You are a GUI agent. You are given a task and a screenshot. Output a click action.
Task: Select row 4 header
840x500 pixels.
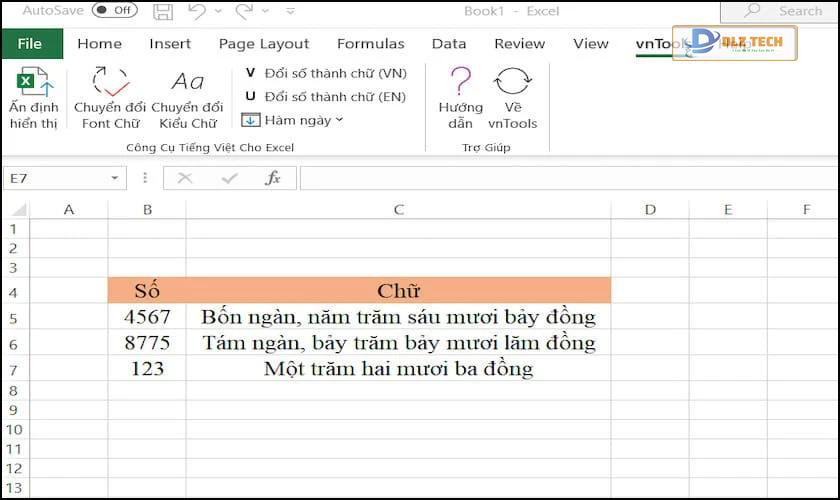15,292
